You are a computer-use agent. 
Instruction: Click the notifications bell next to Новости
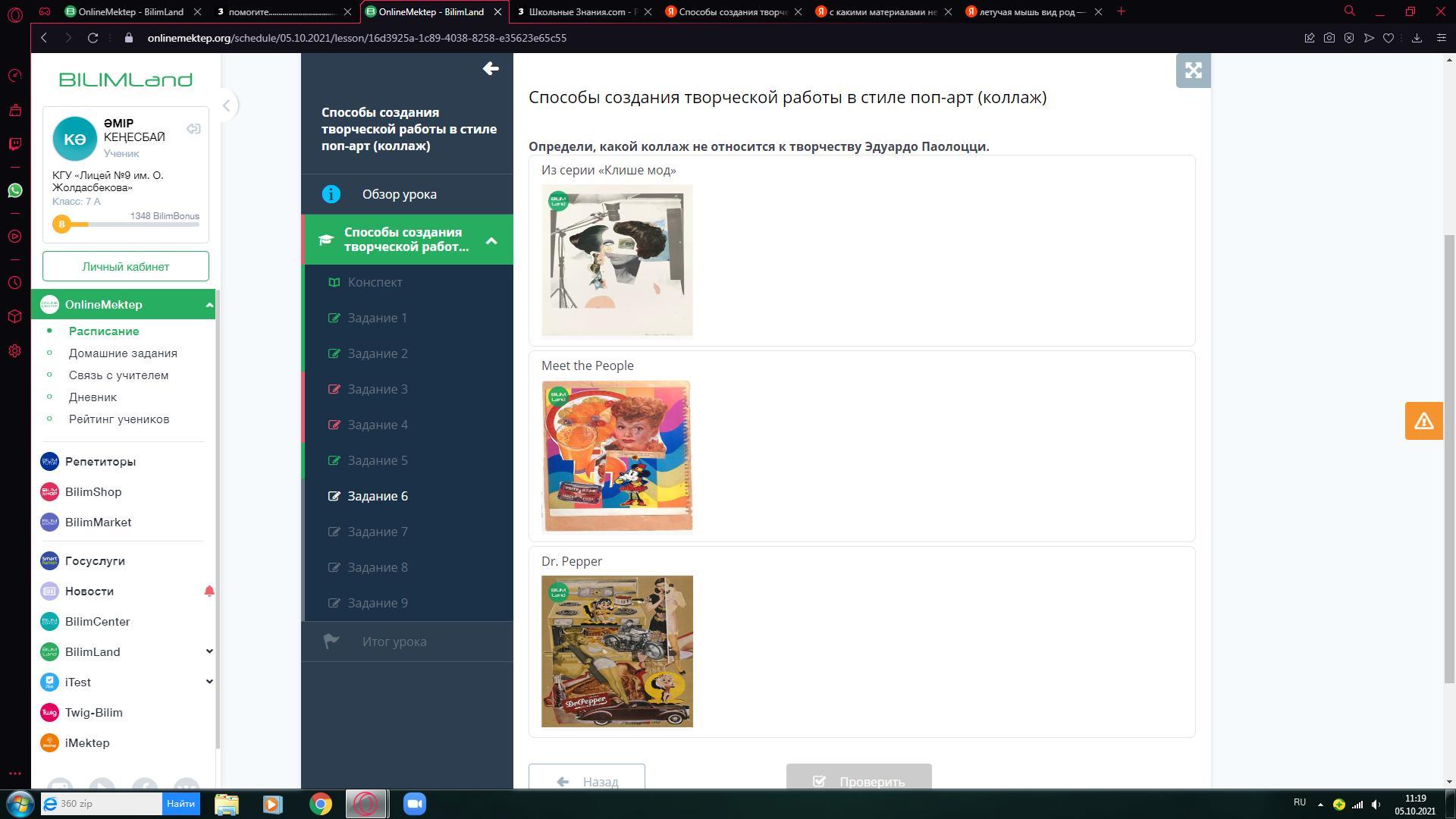coord(209,591)
